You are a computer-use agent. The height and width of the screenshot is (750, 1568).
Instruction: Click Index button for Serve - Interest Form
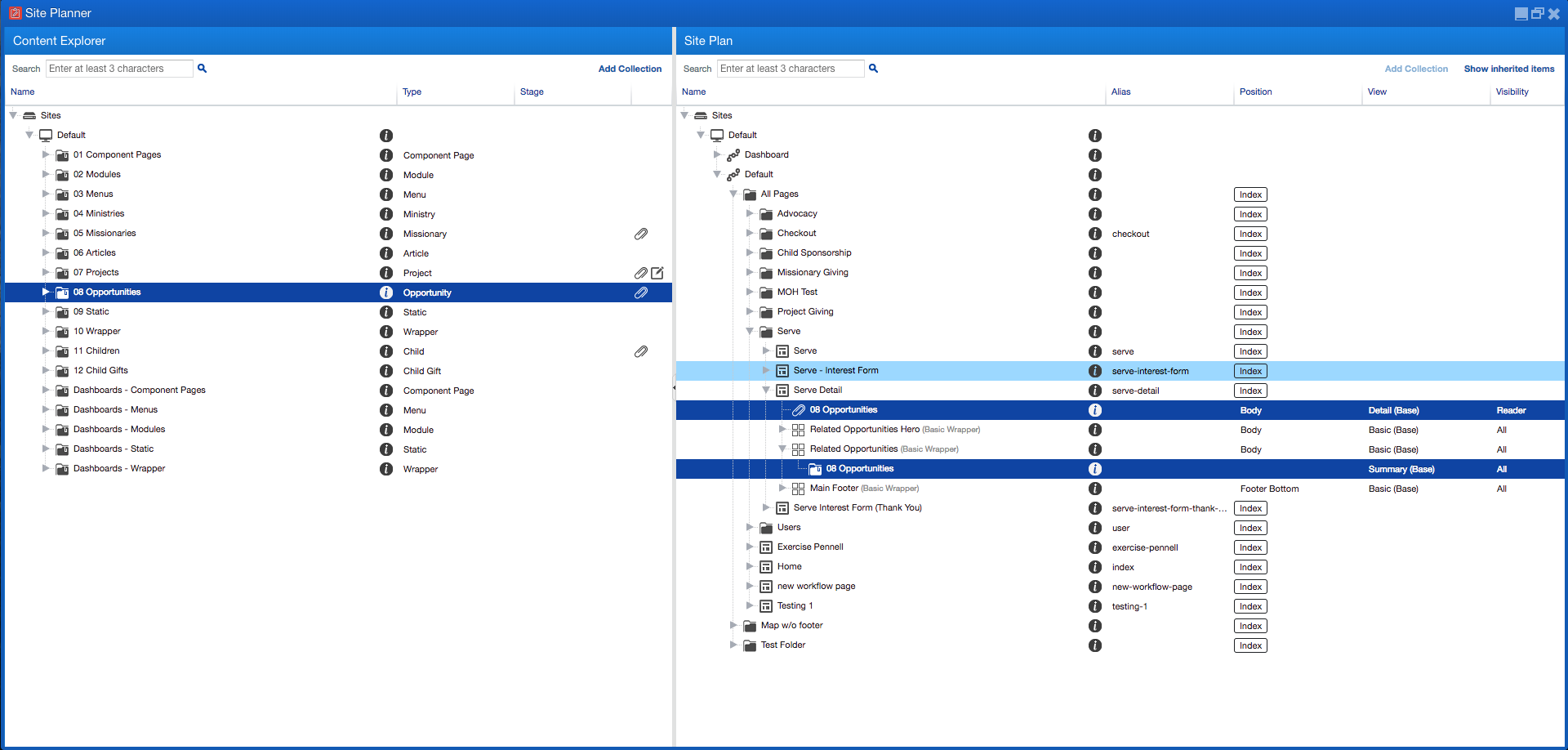click(x=1250, y=371)
